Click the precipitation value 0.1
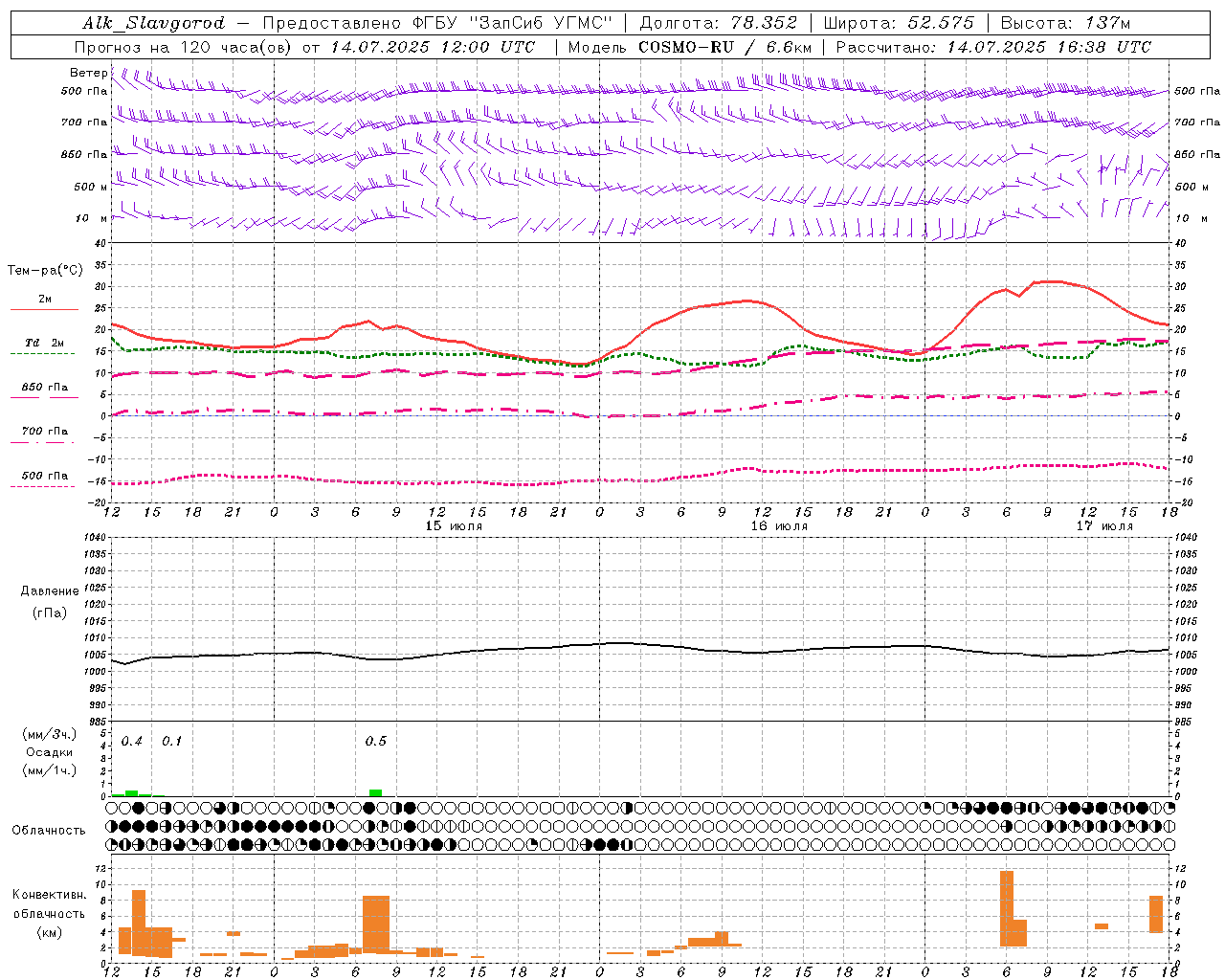The width and height of the screenshot is (1225, 980). tap(172, 742)
